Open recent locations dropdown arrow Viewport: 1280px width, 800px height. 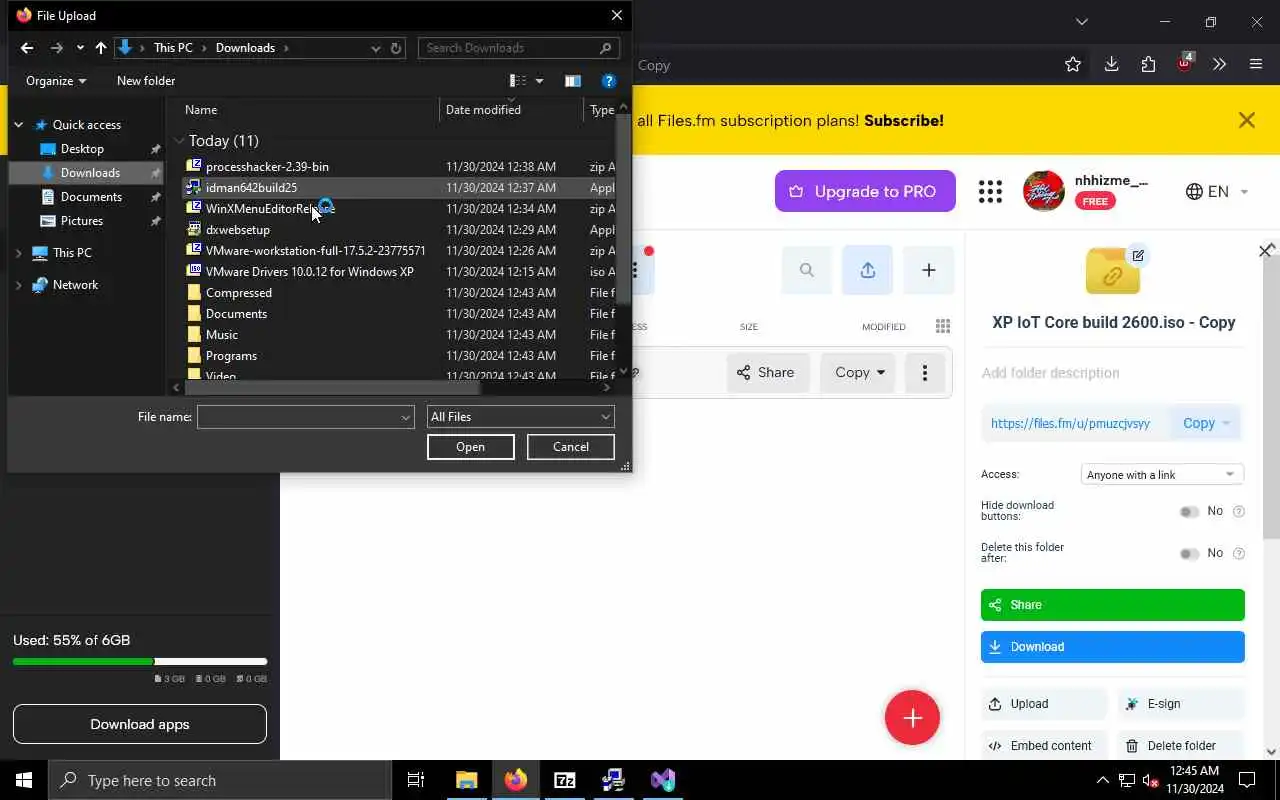(80, 48)
